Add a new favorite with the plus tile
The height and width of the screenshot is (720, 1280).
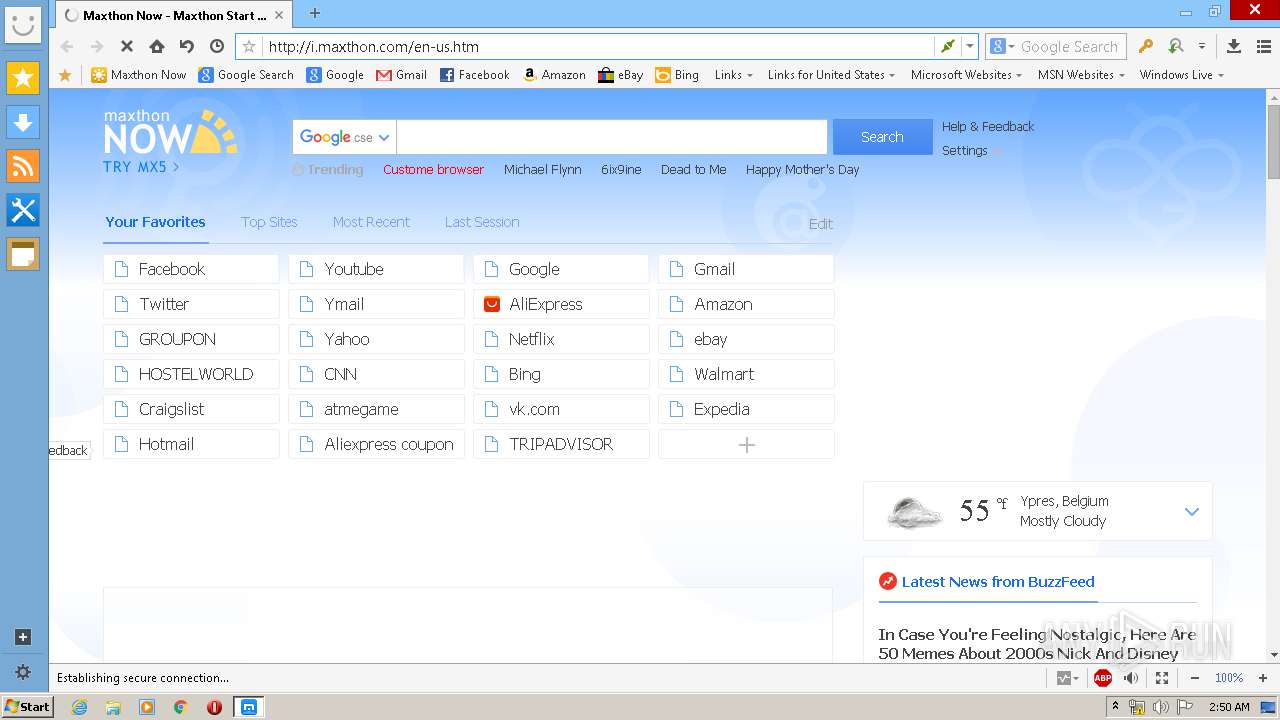click(x=746, y=444)
